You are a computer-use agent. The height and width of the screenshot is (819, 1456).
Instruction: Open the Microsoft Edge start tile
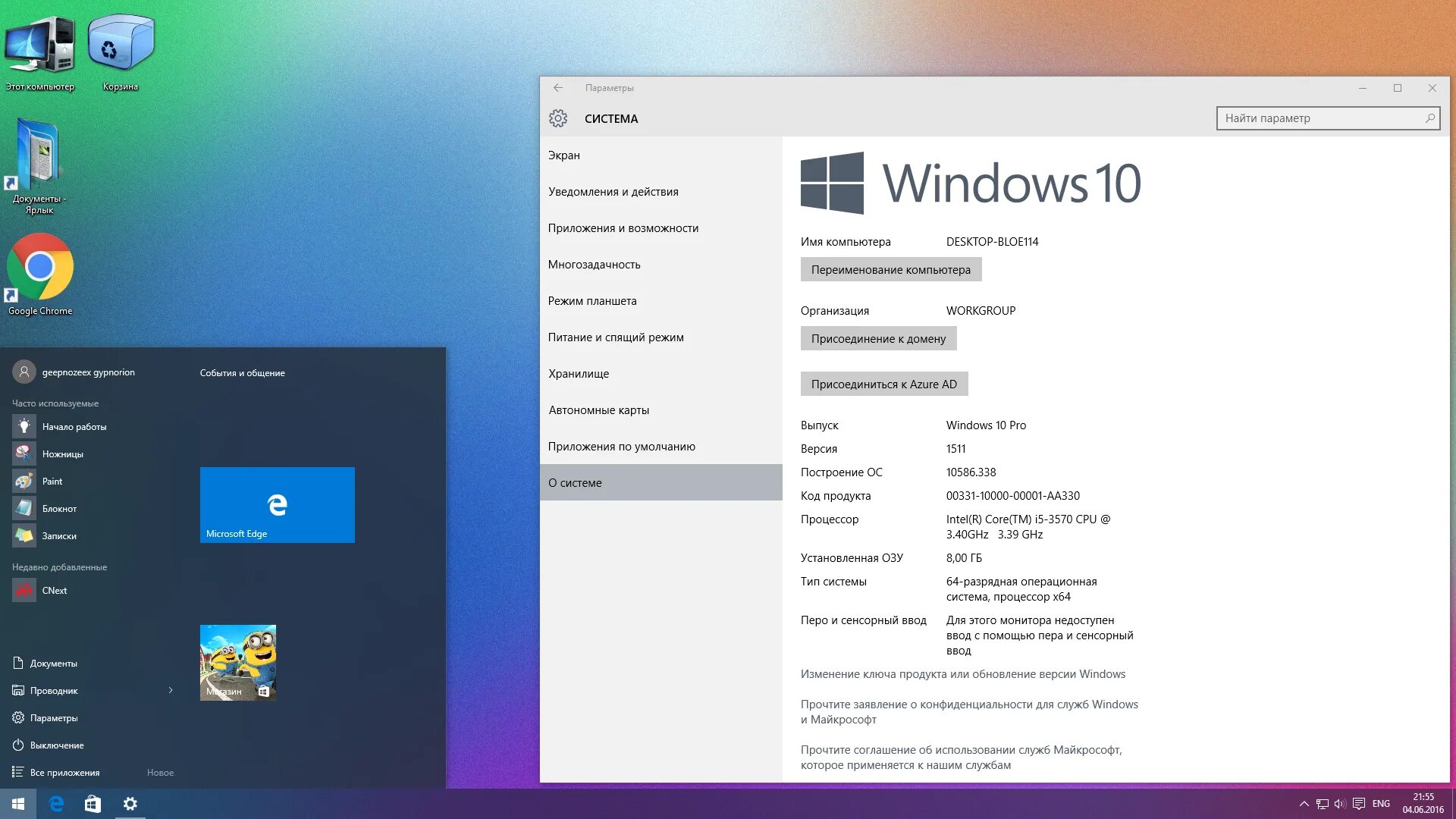[277, 505]
